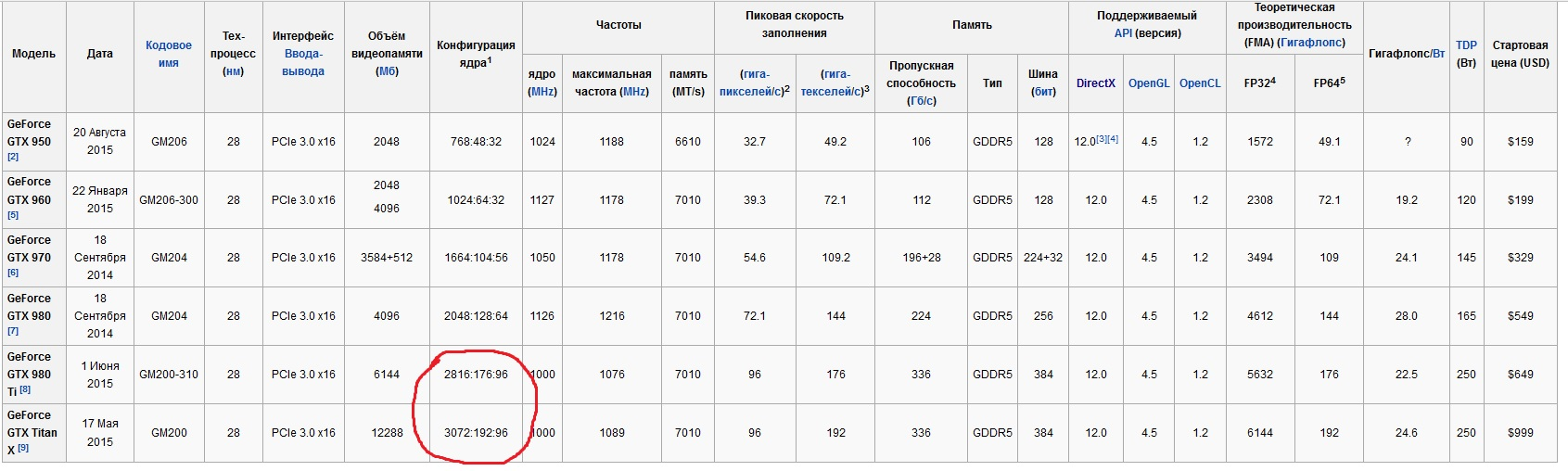Open footnote [2] next to GeForce GTX 950

[x=13, y=158]
